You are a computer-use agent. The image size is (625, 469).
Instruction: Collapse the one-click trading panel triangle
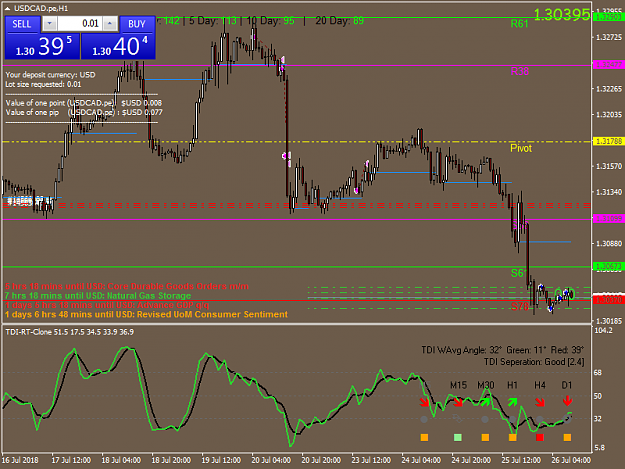coord(8,8)
